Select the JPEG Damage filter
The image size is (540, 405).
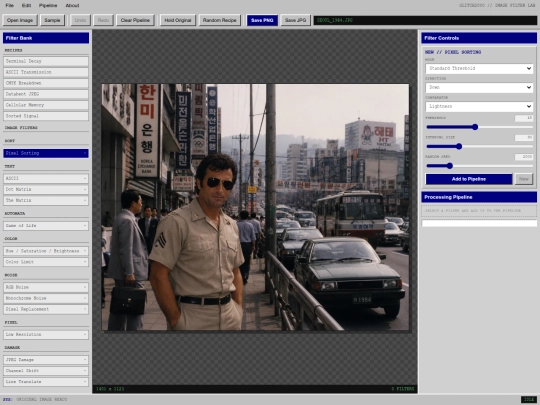click(x=46, y=360)
